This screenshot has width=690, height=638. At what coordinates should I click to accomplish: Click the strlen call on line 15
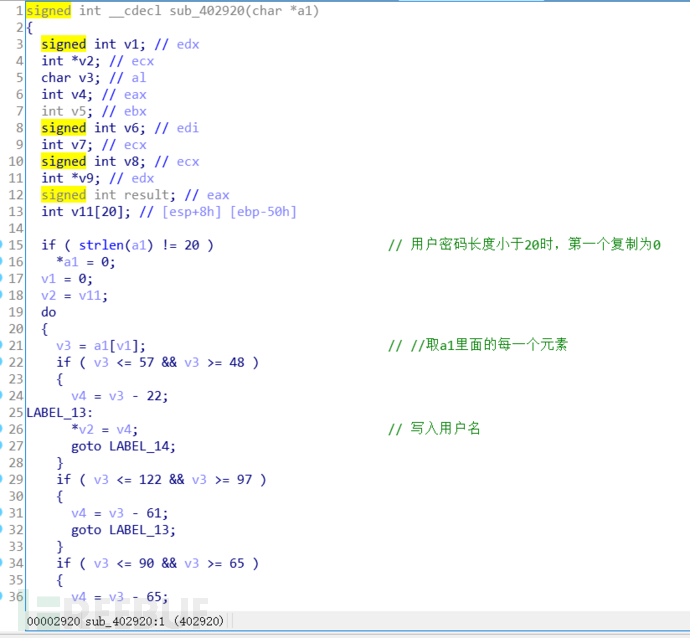tap(116, 245)
